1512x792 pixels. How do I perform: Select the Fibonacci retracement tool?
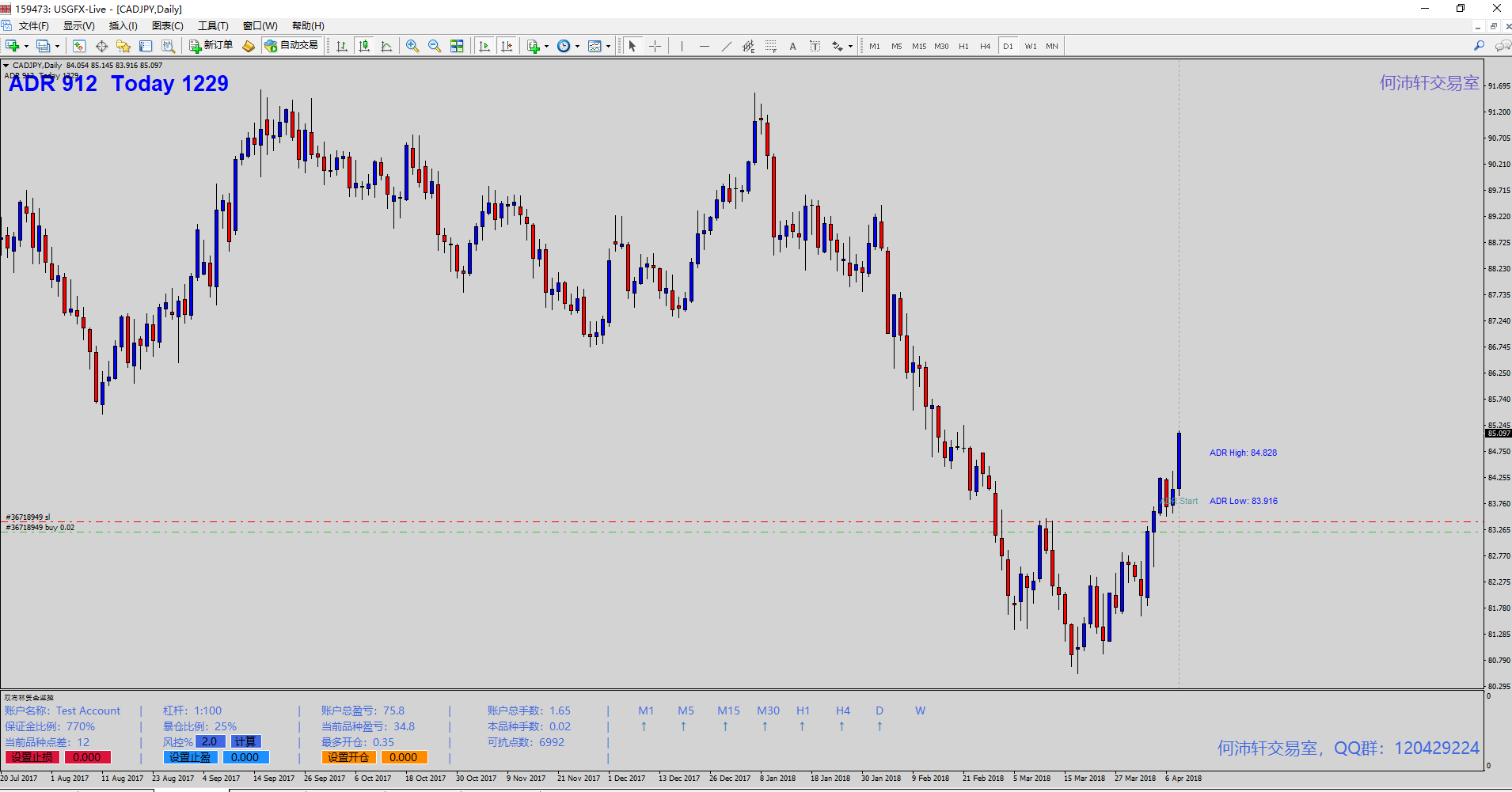point(770,46)
